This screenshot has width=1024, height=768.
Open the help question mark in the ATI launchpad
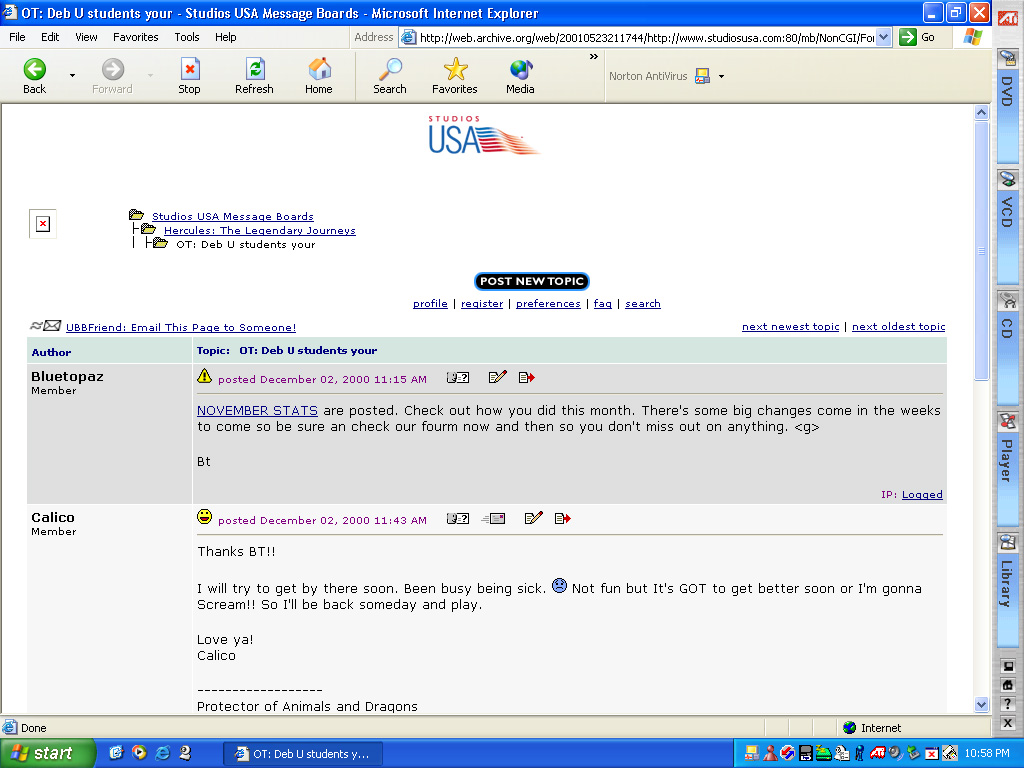[x=1008, y=704]
